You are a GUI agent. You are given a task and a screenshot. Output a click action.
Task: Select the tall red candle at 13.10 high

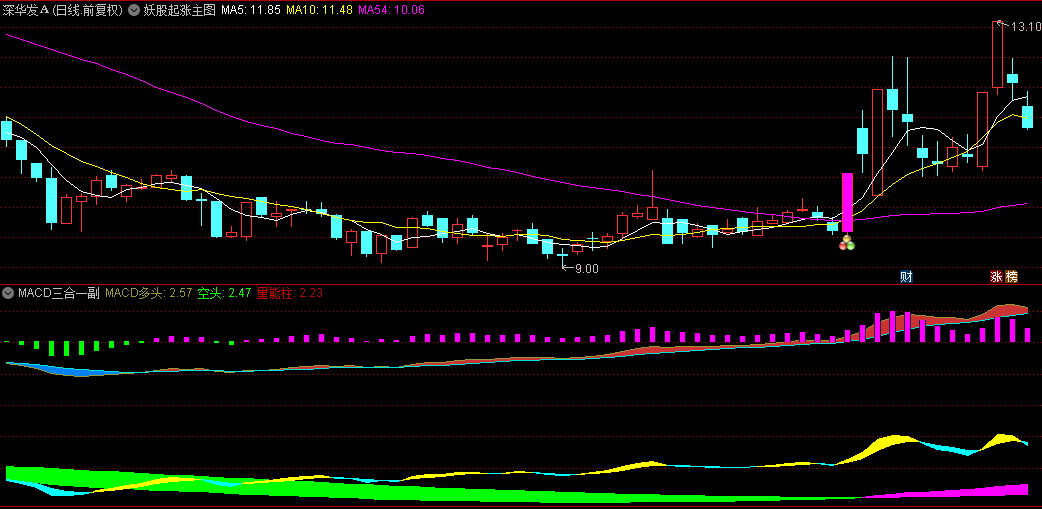997,54
